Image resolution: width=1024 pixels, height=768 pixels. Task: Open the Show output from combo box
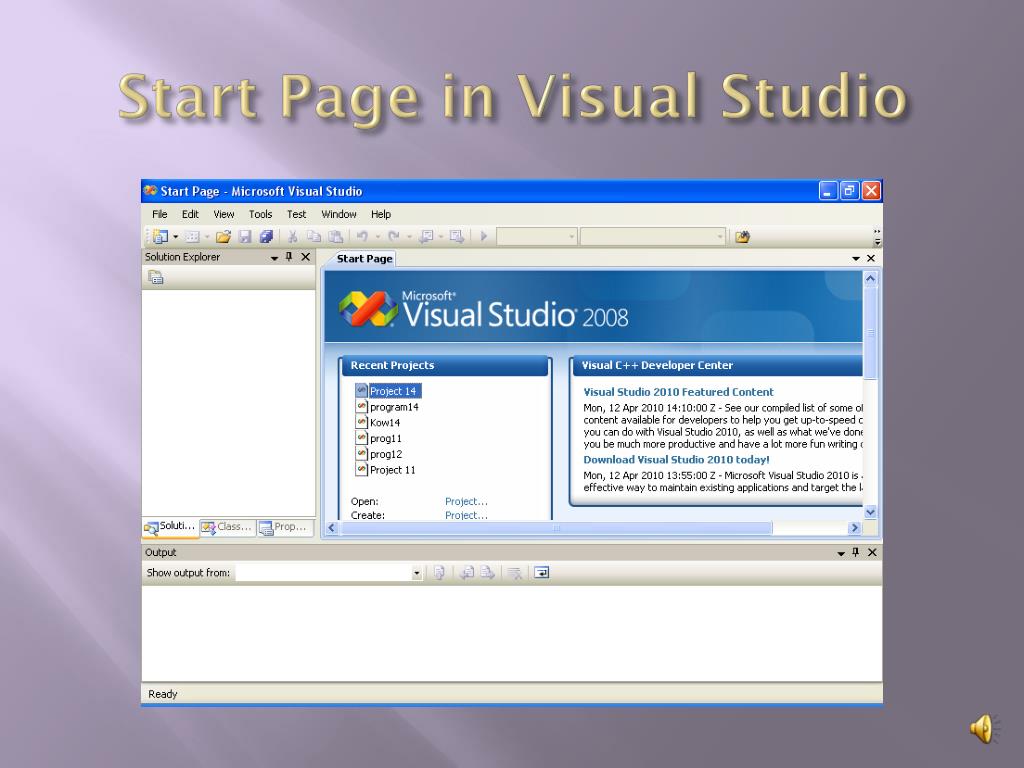330,573
